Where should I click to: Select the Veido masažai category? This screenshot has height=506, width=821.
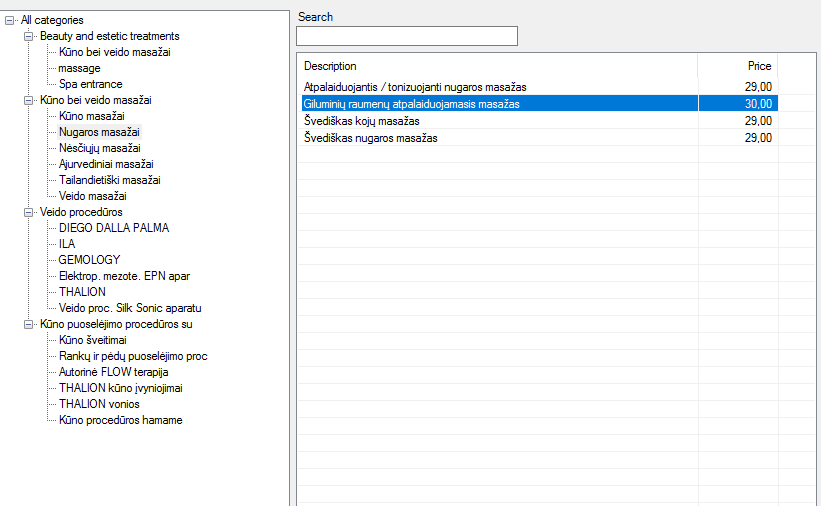pos(93,196)
